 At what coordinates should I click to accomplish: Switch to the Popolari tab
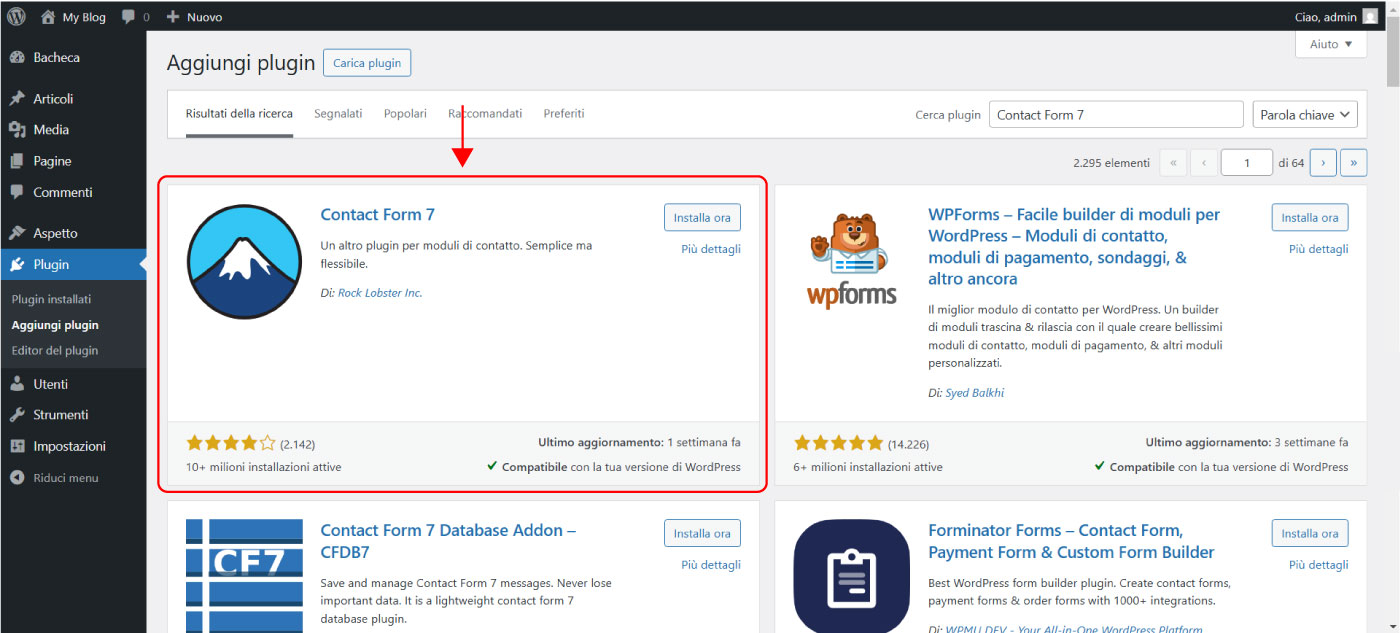coord(405,114)
